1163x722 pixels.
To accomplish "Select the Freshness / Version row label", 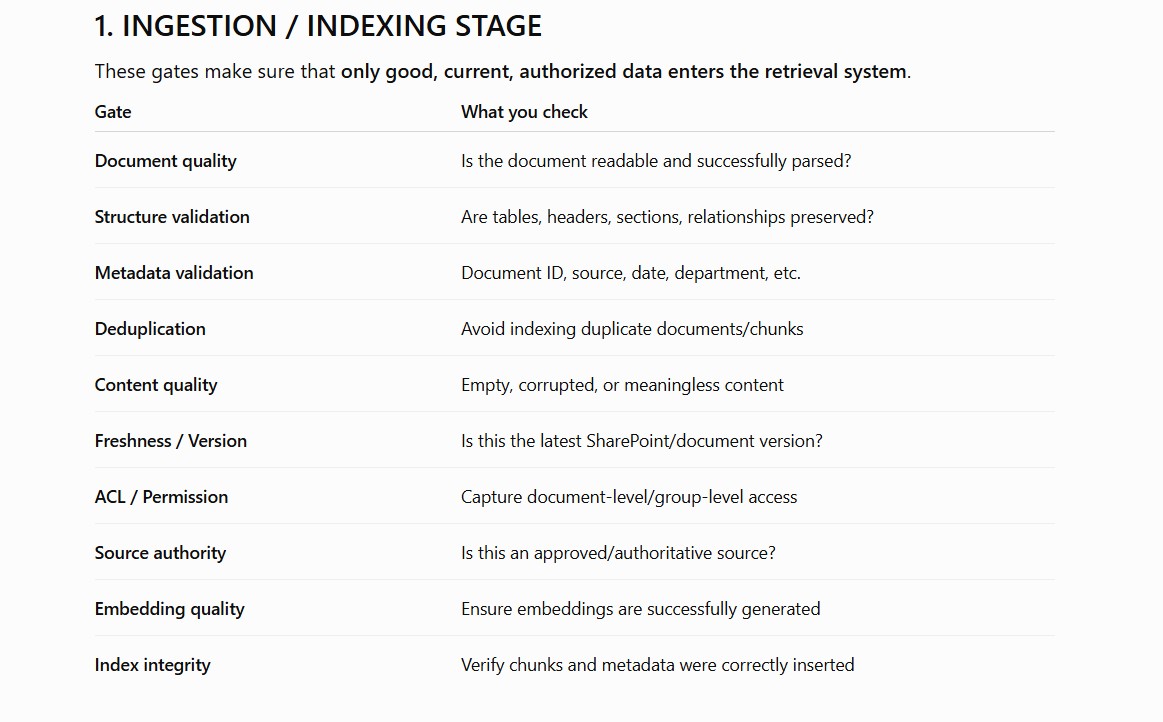I will [x=171, y=441].
